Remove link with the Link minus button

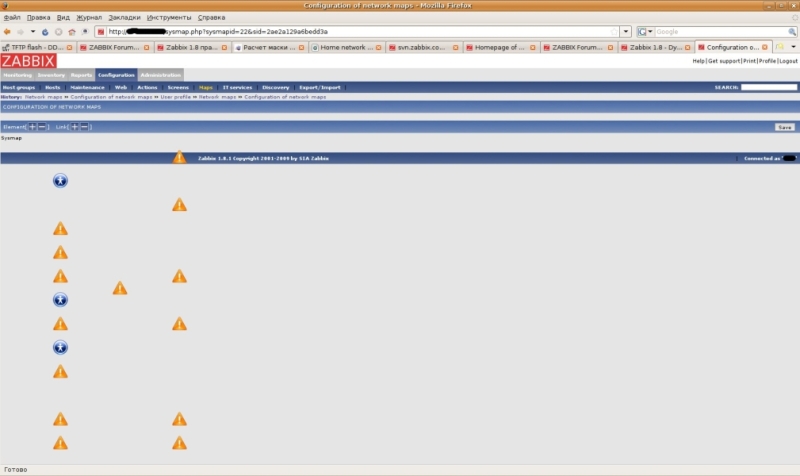coord(84,127)
